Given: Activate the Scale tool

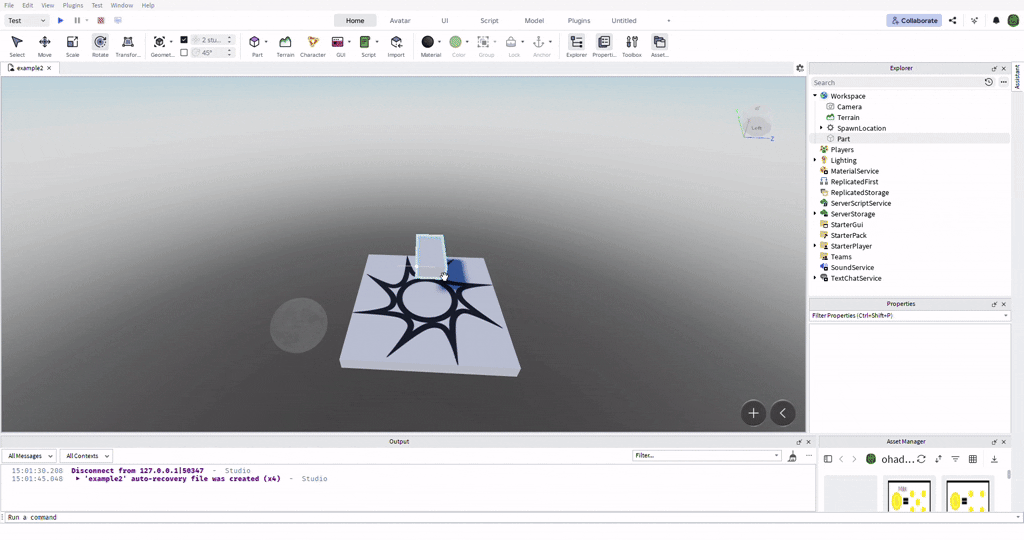Looking at the screenshot, I should (72, 45).
